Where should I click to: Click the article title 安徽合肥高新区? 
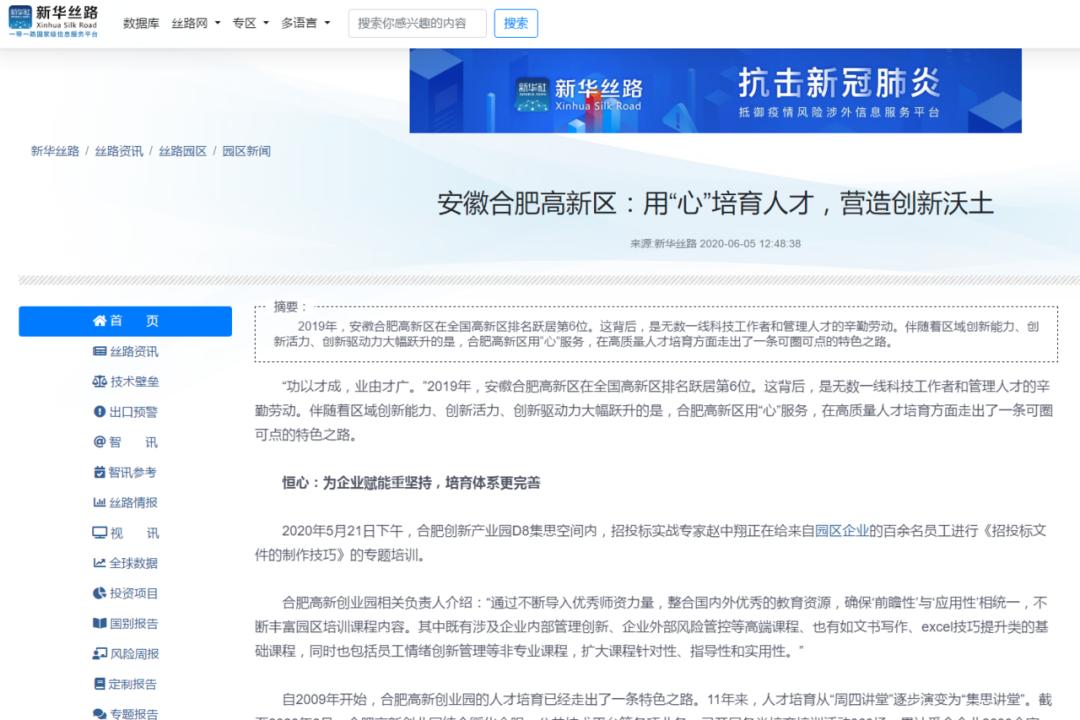pos(716,205)
